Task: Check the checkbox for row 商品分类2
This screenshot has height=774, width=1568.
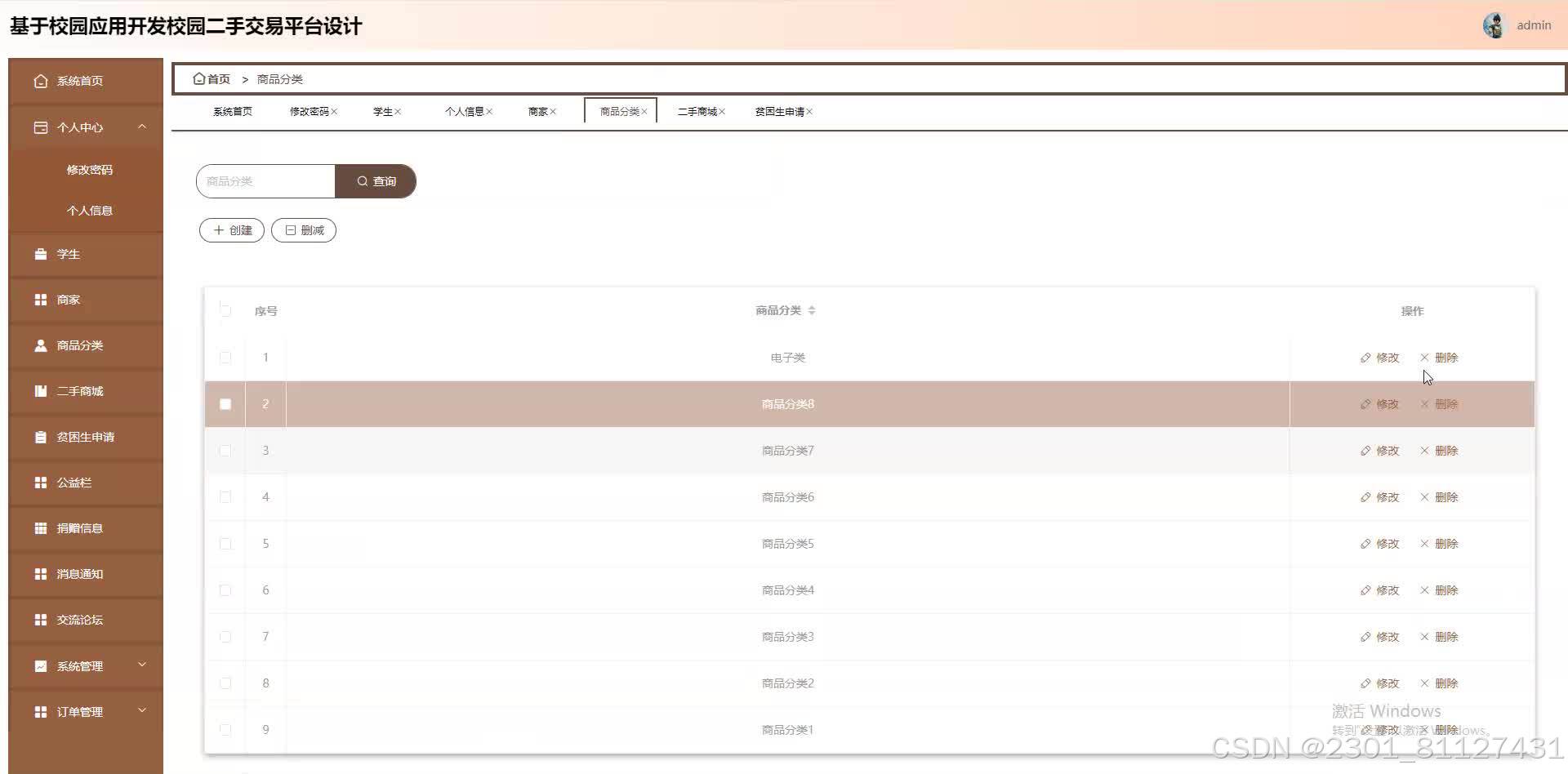Action: 225,683
